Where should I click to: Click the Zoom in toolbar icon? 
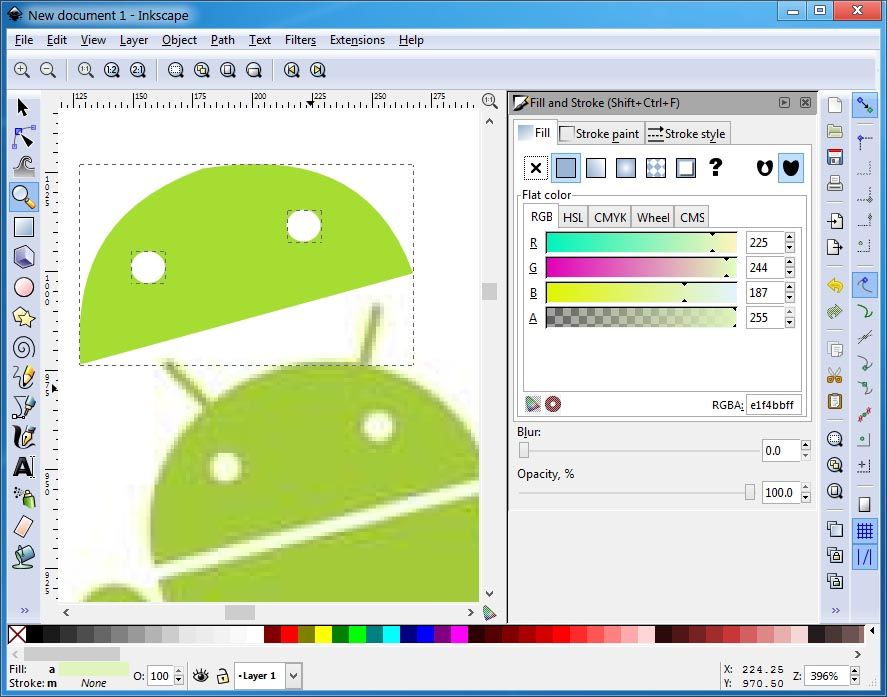pos(21,70)
